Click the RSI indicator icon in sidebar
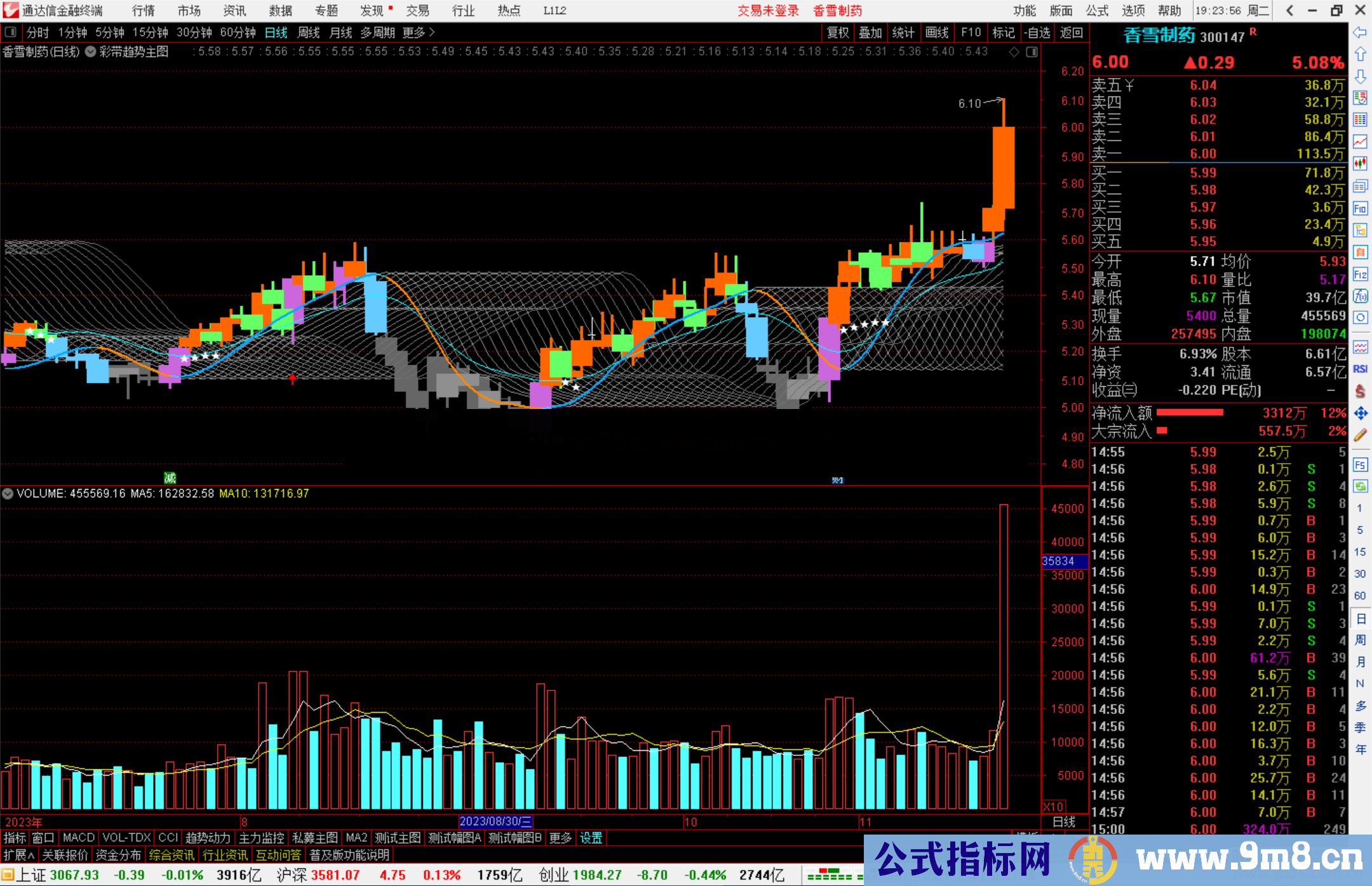The height and width of the screenshot is (886, 1372). [1360, 369]
